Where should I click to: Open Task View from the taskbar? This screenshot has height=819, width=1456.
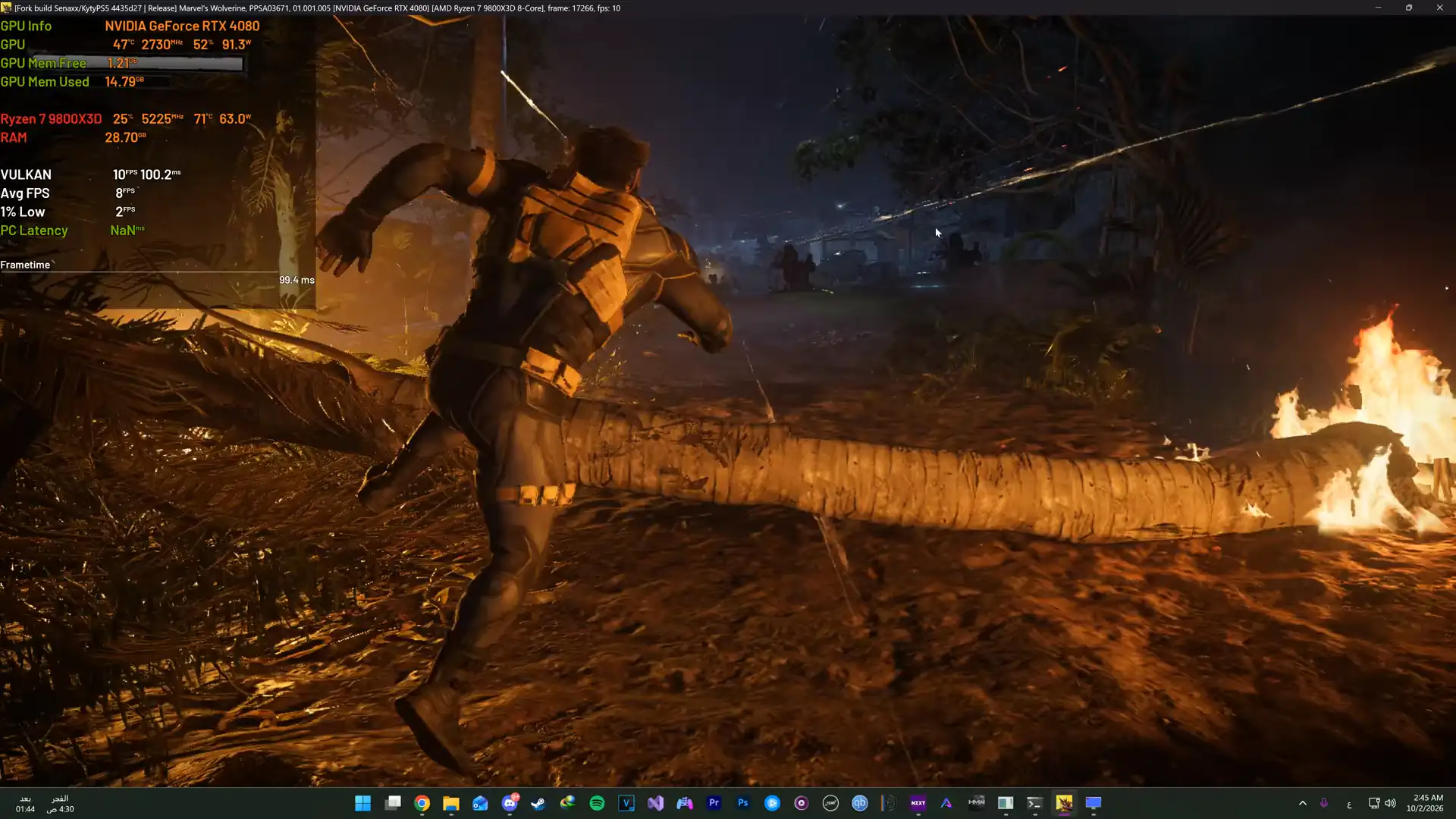392,803
